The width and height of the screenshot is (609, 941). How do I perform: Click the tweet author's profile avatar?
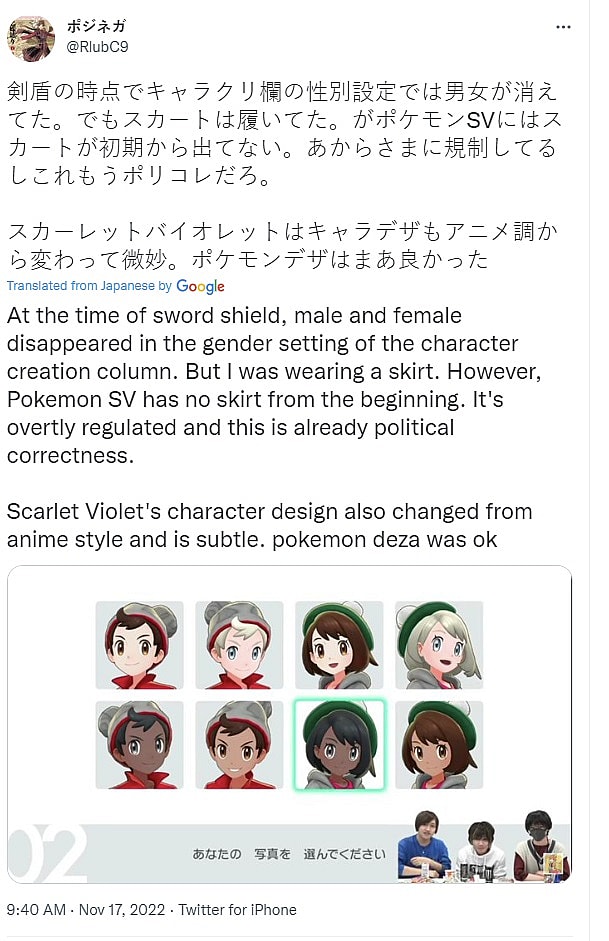pyautogui.click(x=30, y=39)
